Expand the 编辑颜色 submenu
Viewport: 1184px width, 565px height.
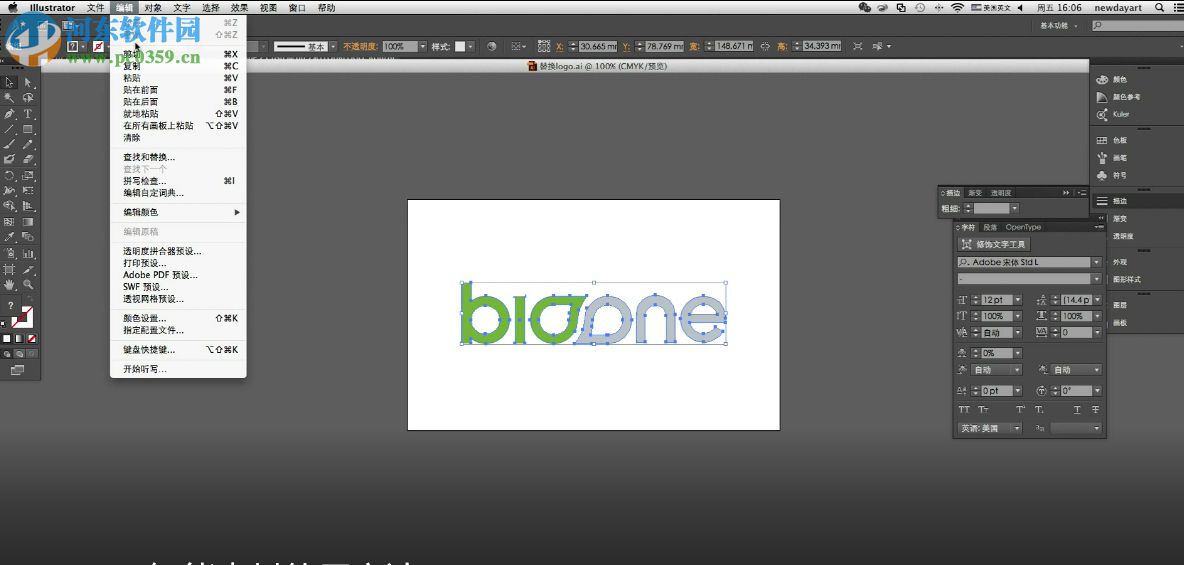179,212
